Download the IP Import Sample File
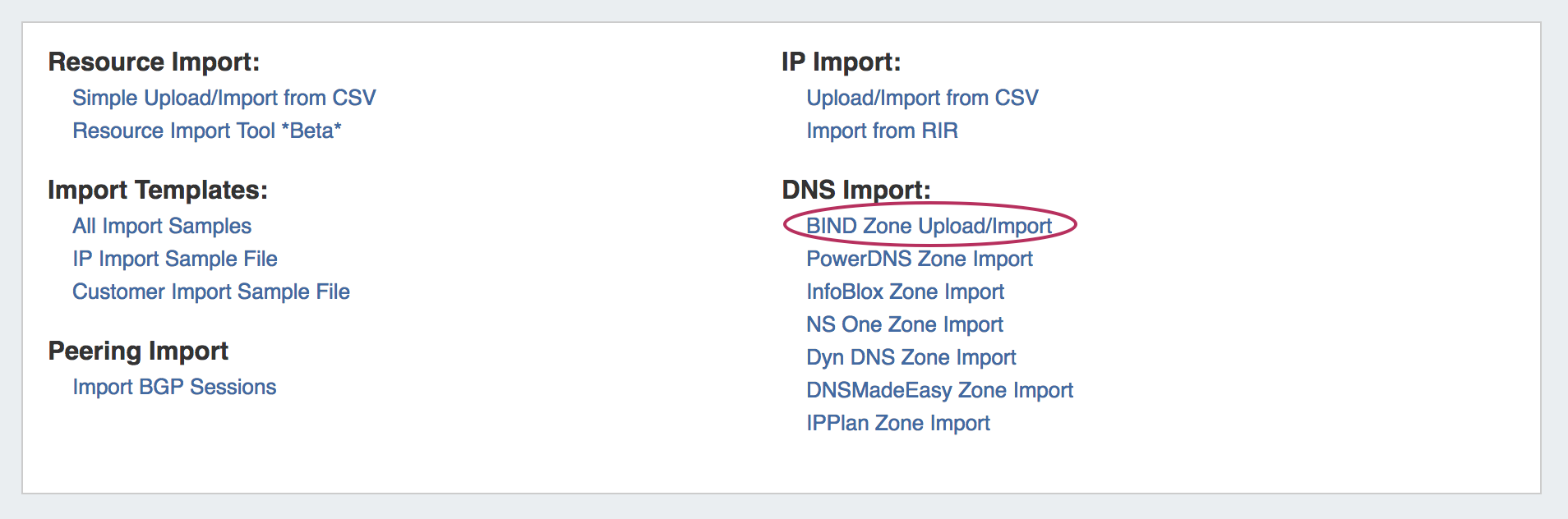 pos(174,259)
